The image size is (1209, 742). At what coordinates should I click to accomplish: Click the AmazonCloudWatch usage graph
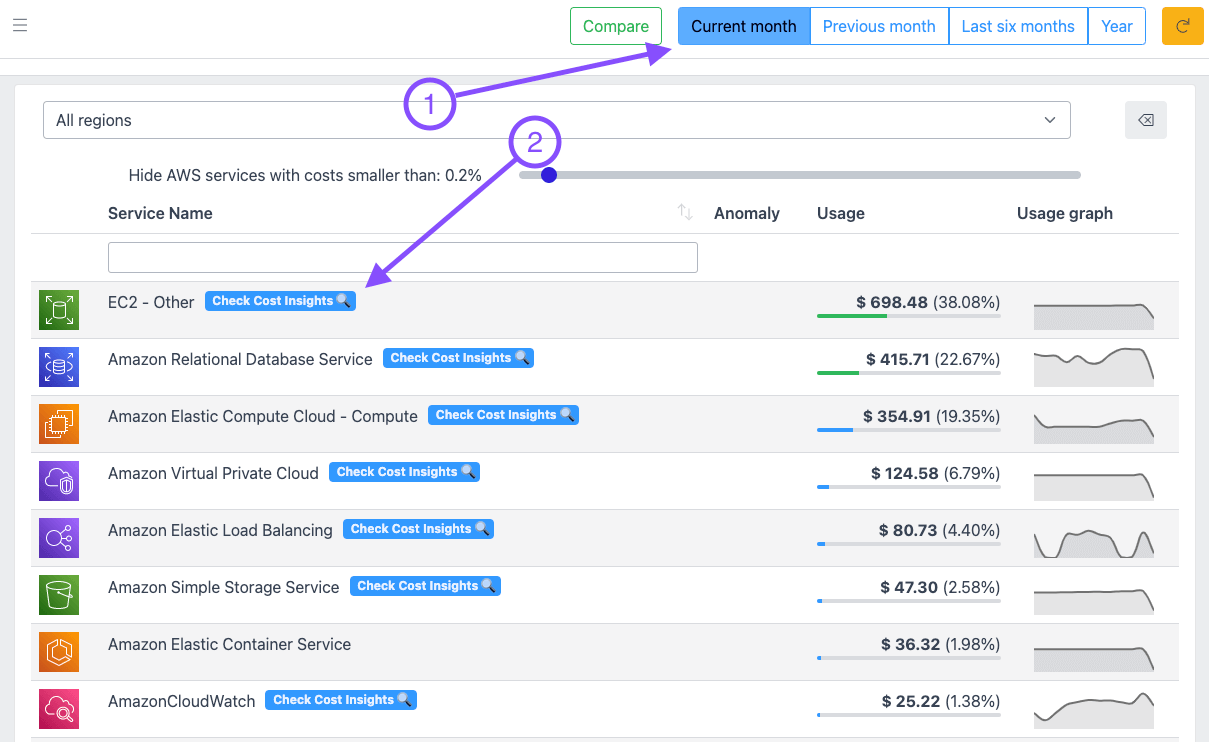(1094, 711)
